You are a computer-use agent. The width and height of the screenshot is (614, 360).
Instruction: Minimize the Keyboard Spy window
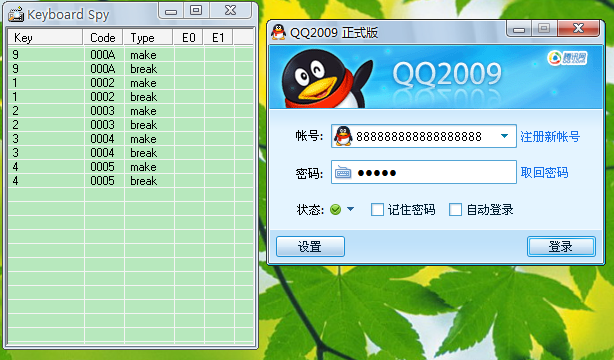tap(171, 11)
